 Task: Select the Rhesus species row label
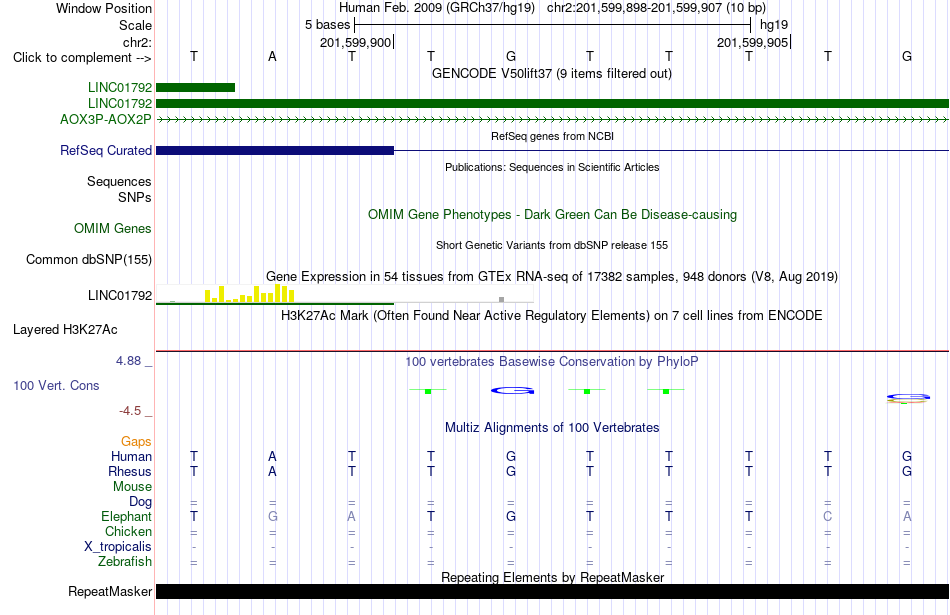130,471
